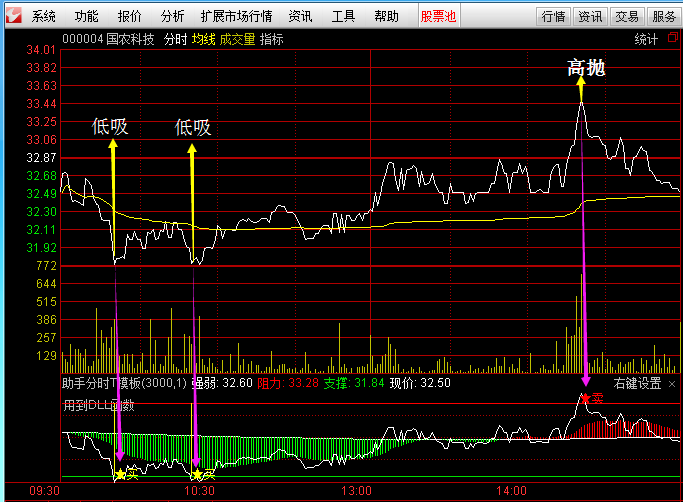Click the 14:00 time axis marker
683x502 pixels.
click(511, 492)
